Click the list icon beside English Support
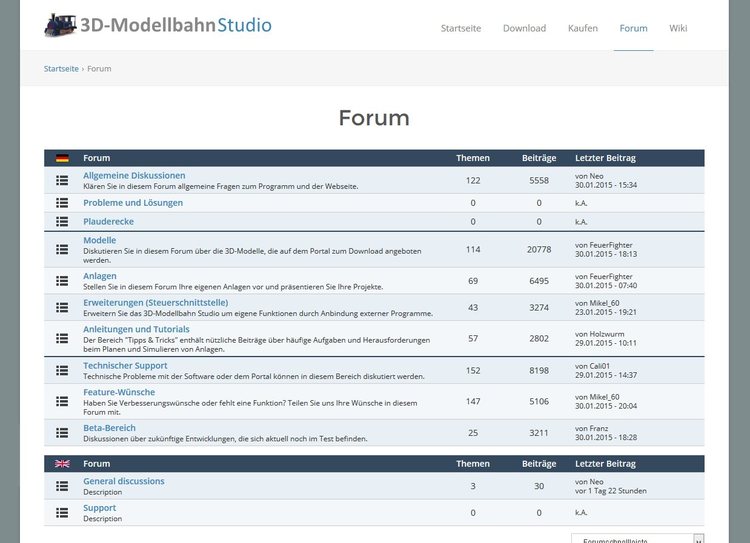The image size is (750, 543). point(62,512)
